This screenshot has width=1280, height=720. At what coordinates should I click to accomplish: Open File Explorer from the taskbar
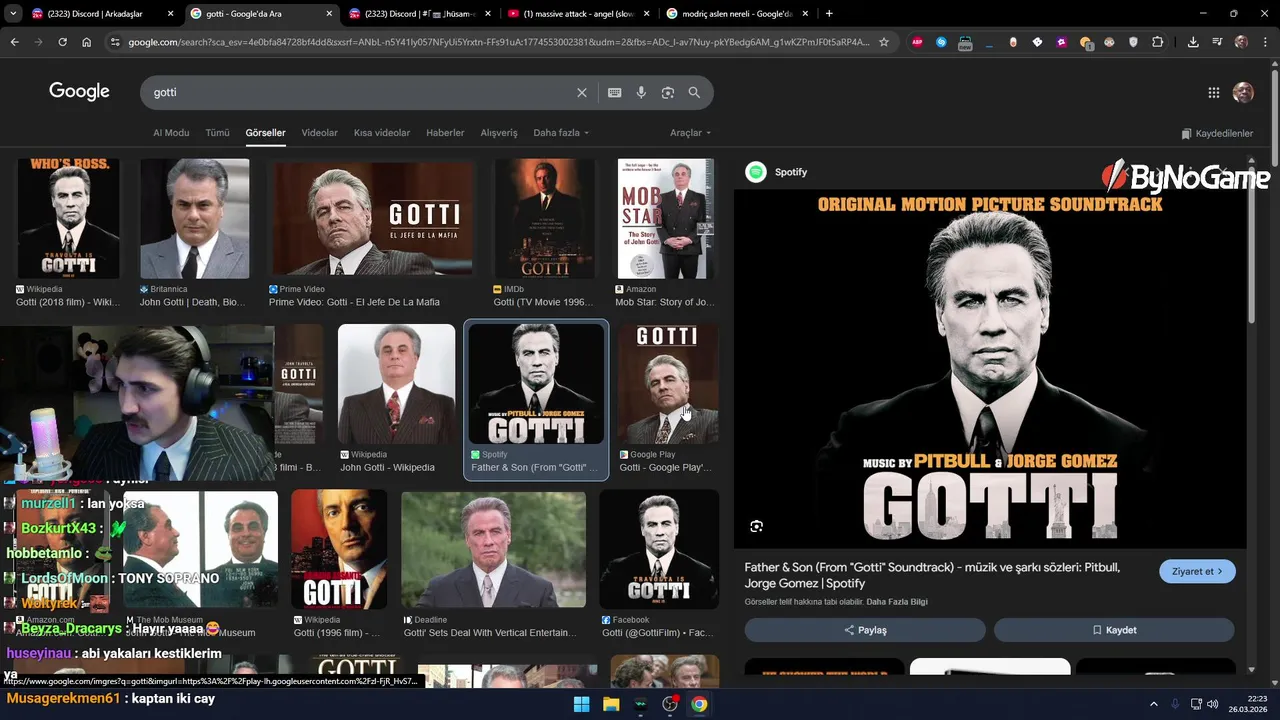611,704
